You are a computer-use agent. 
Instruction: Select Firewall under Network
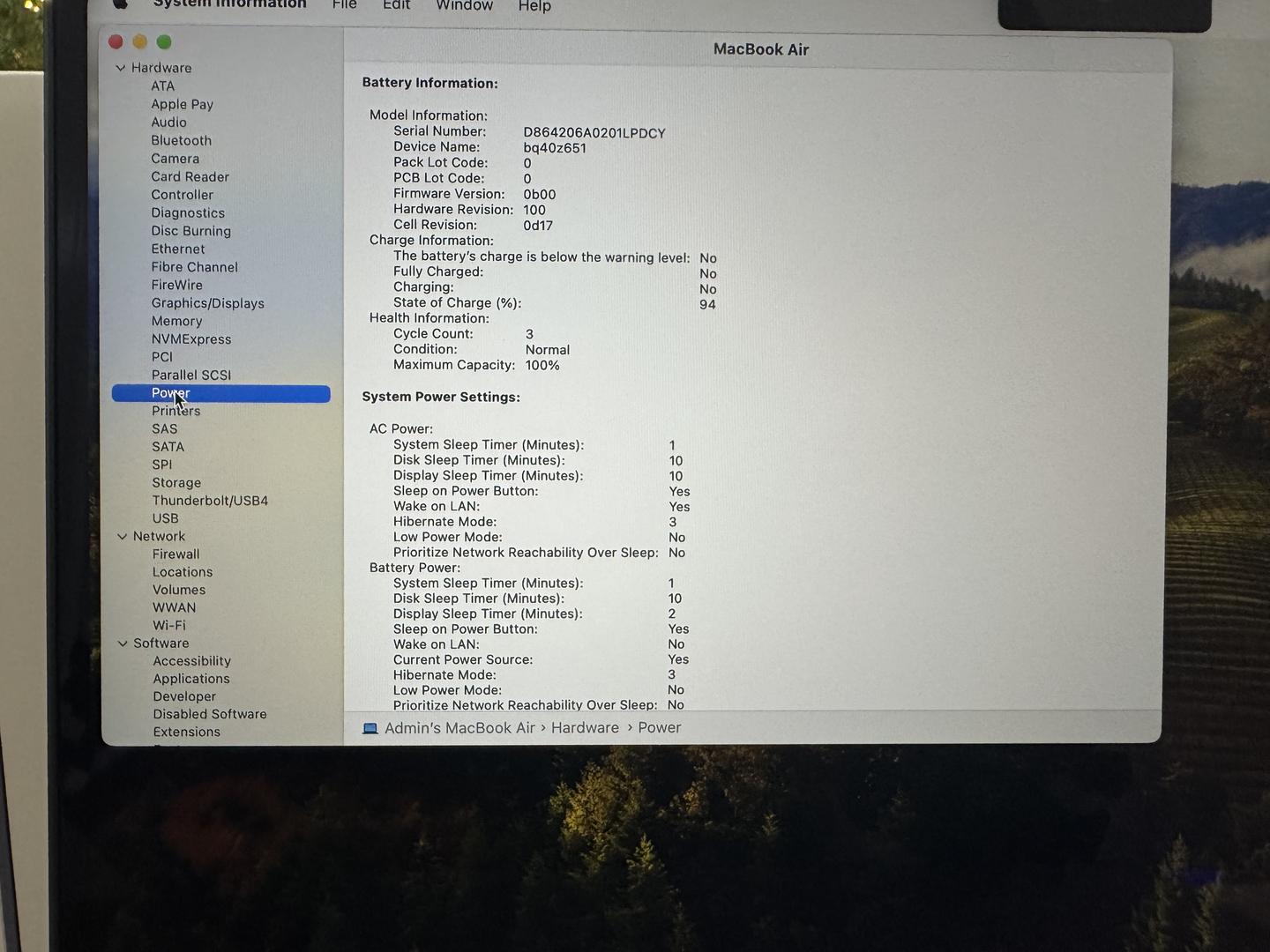point(176,554)
